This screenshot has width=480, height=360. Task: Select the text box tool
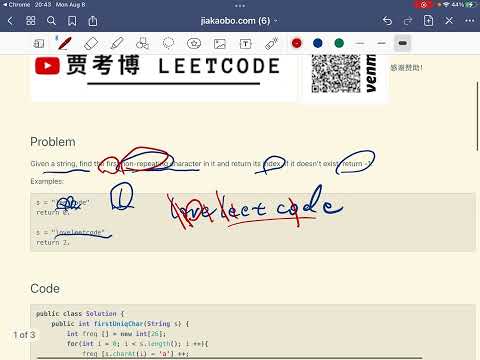click(246, 44)
